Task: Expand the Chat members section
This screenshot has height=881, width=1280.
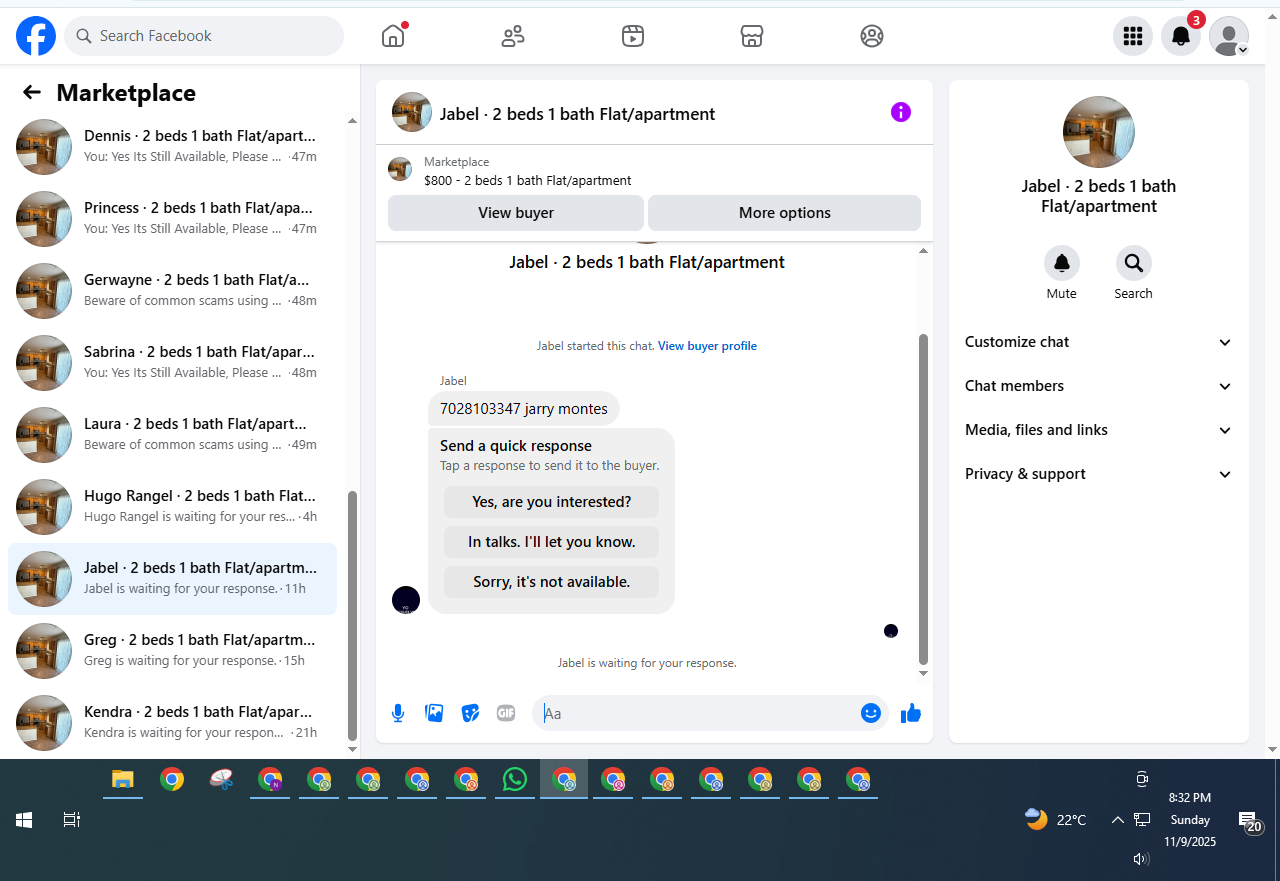Action: (1099, 386)
